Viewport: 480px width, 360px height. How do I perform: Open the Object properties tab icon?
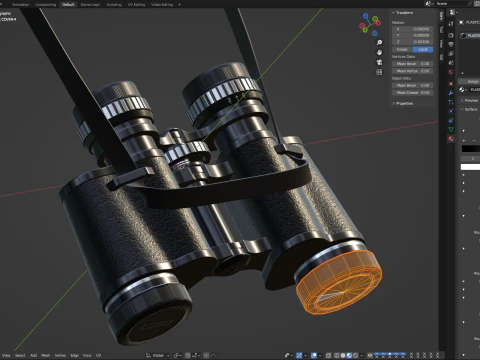pos(451,84)
